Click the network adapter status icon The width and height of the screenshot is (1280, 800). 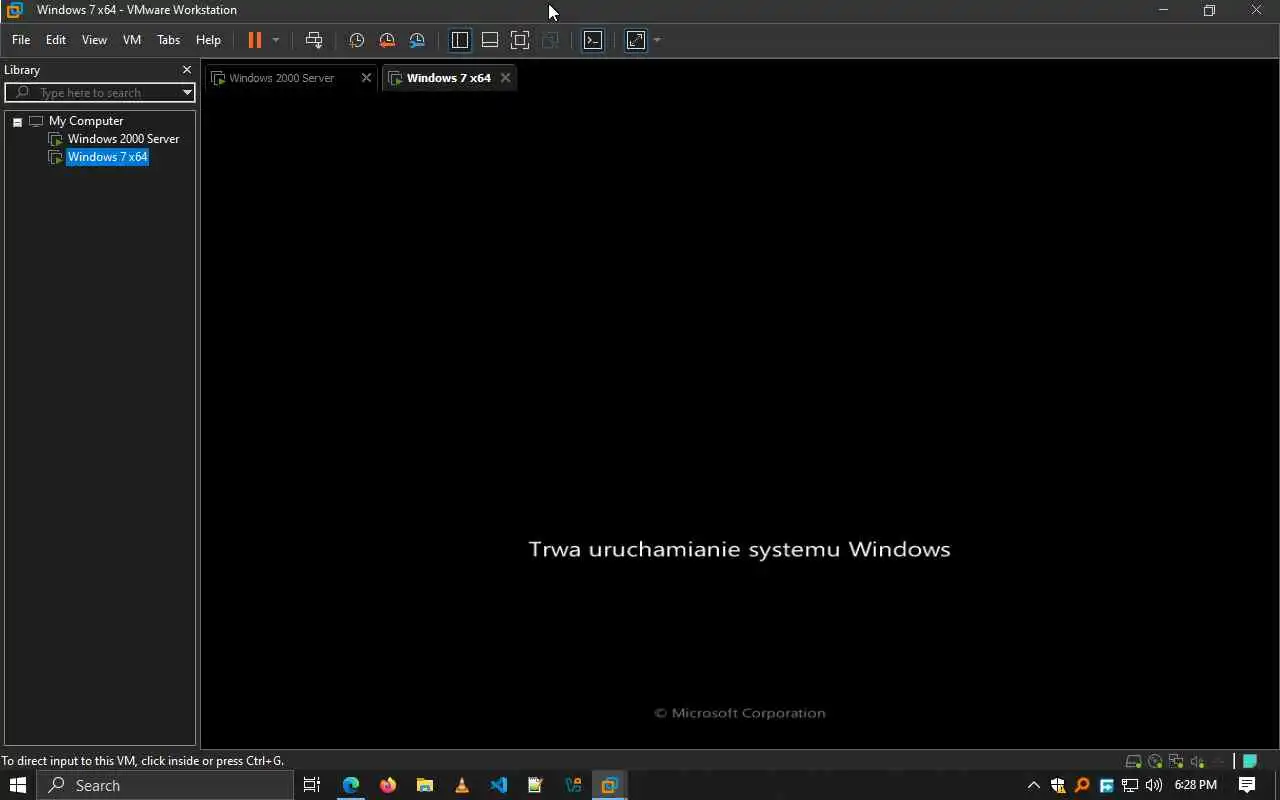[x=1176, y=762]
